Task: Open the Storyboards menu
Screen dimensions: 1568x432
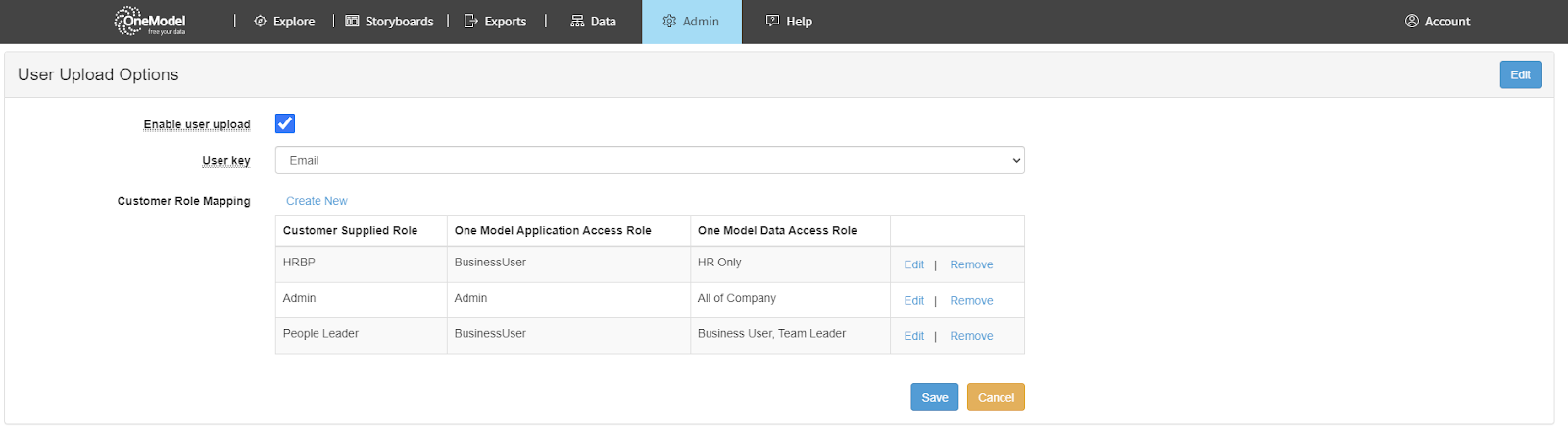Action: (x=399, y=22)
